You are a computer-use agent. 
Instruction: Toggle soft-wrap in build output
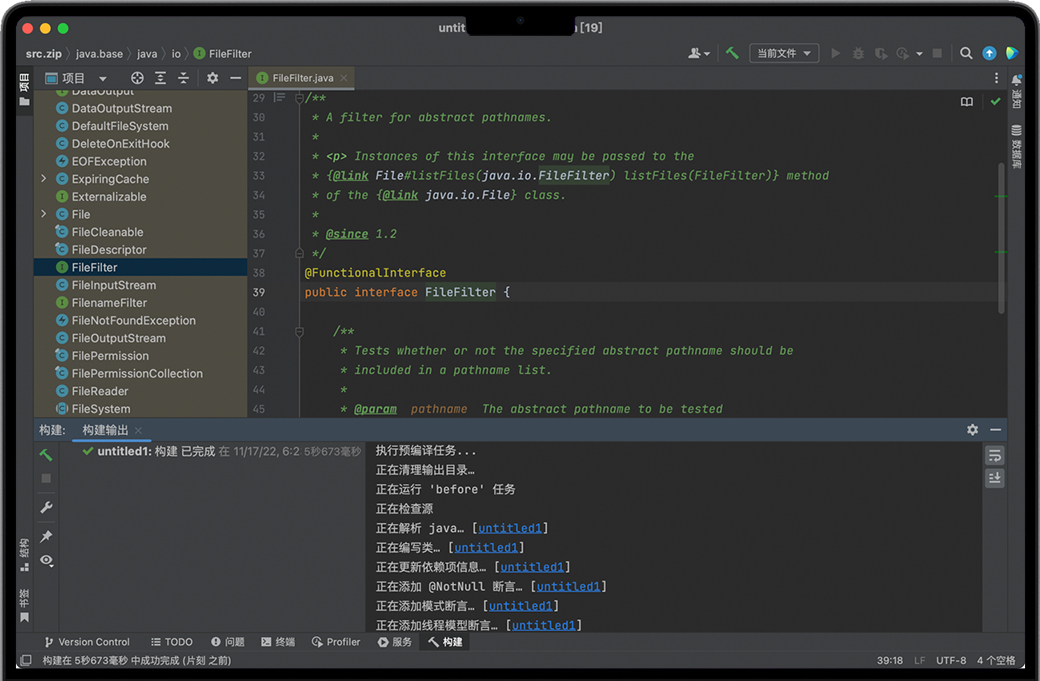tap(994, 455)
